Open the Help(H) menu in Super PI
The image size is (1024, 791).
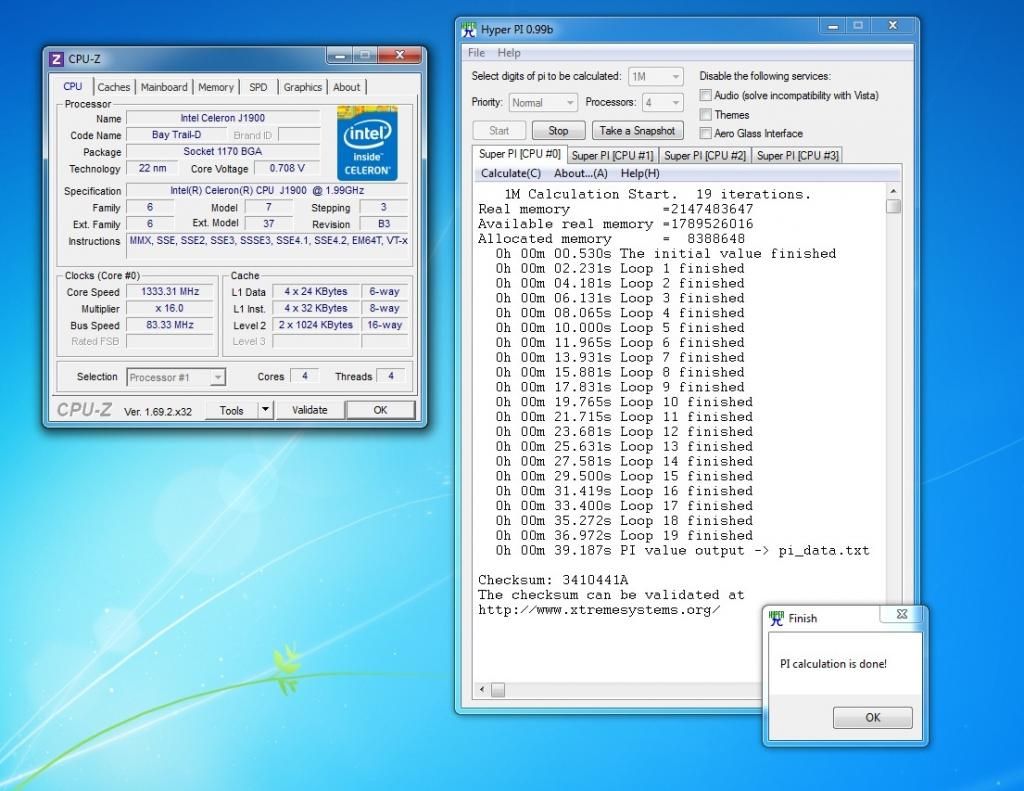pos(640,173)
